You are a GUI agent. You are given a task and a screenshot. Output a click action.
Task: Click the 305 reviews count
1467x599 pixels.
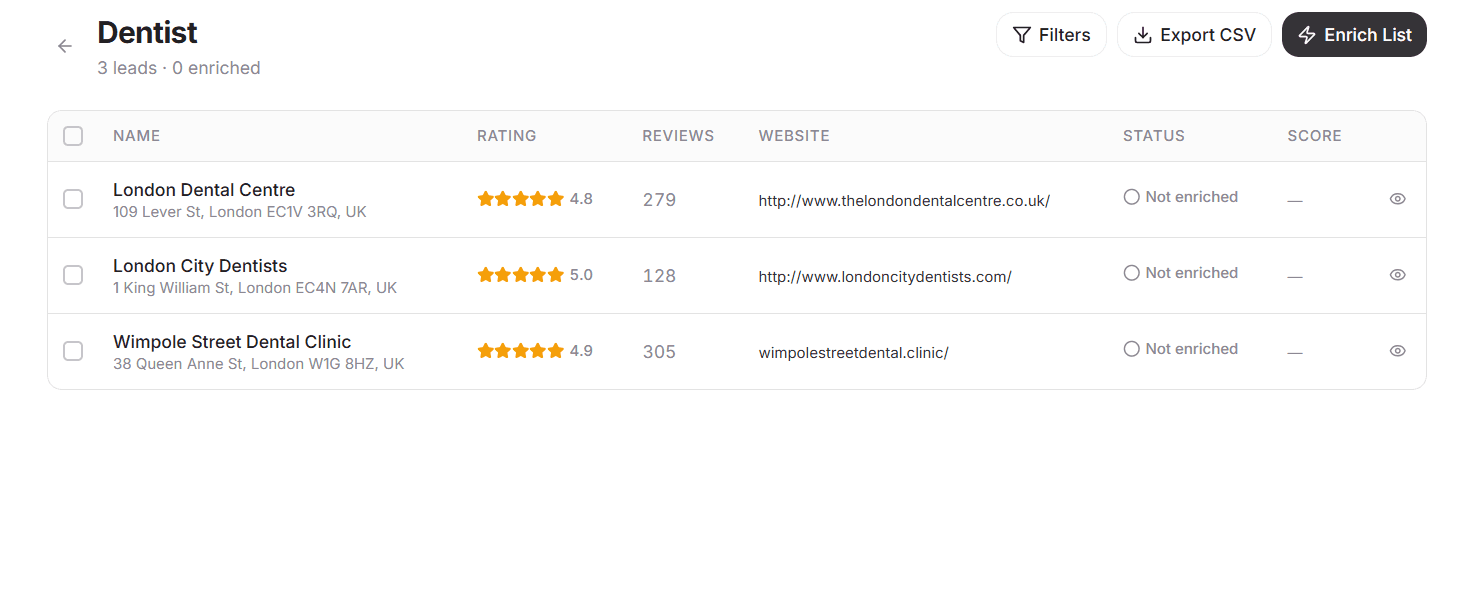pyautogui.click(x=659, y=352)
